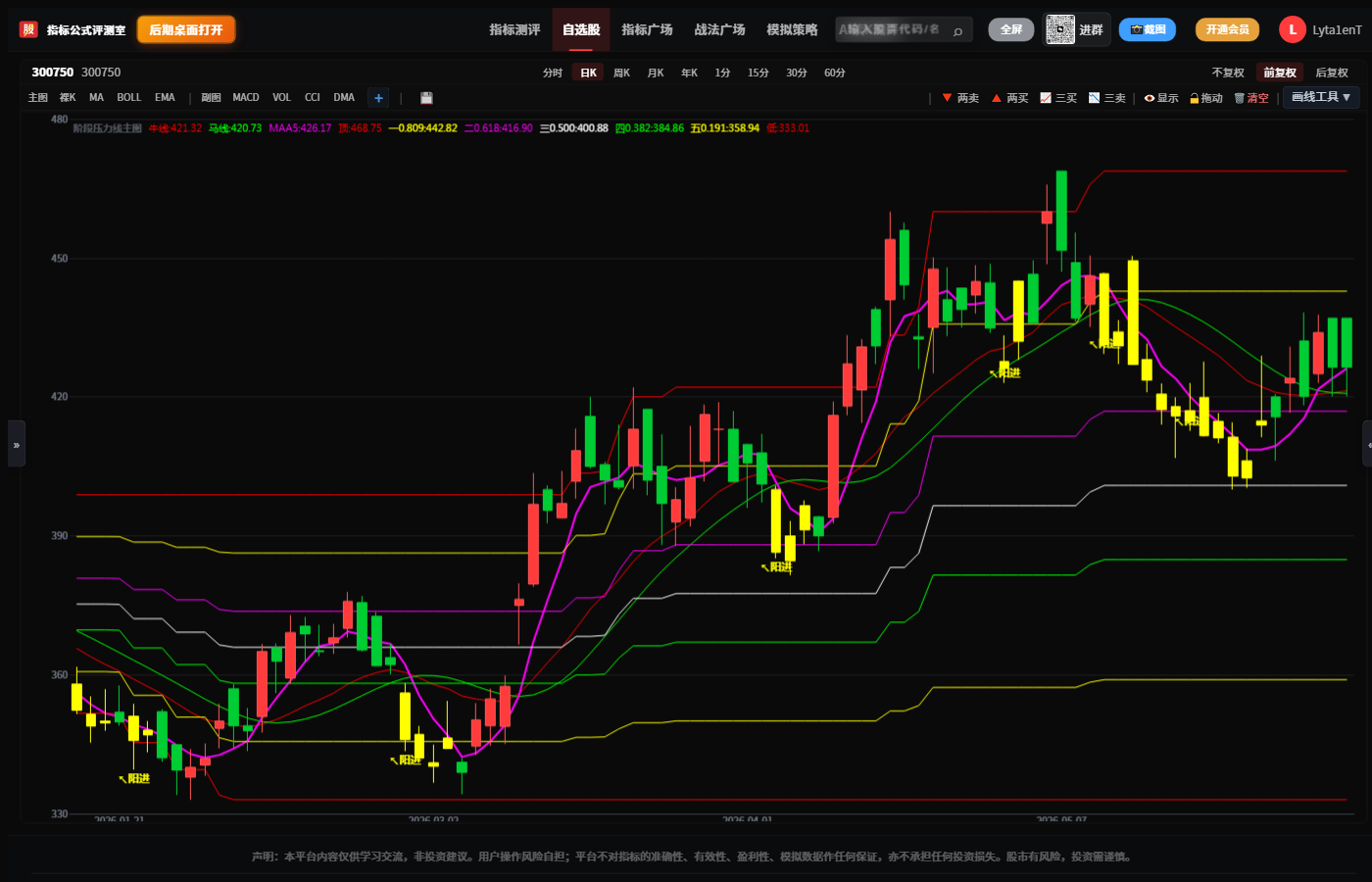The height and width of the screenshot is (882, 1372).
Task: Click the 两买 up-triangle marker tool
Action: point(1010,98)
